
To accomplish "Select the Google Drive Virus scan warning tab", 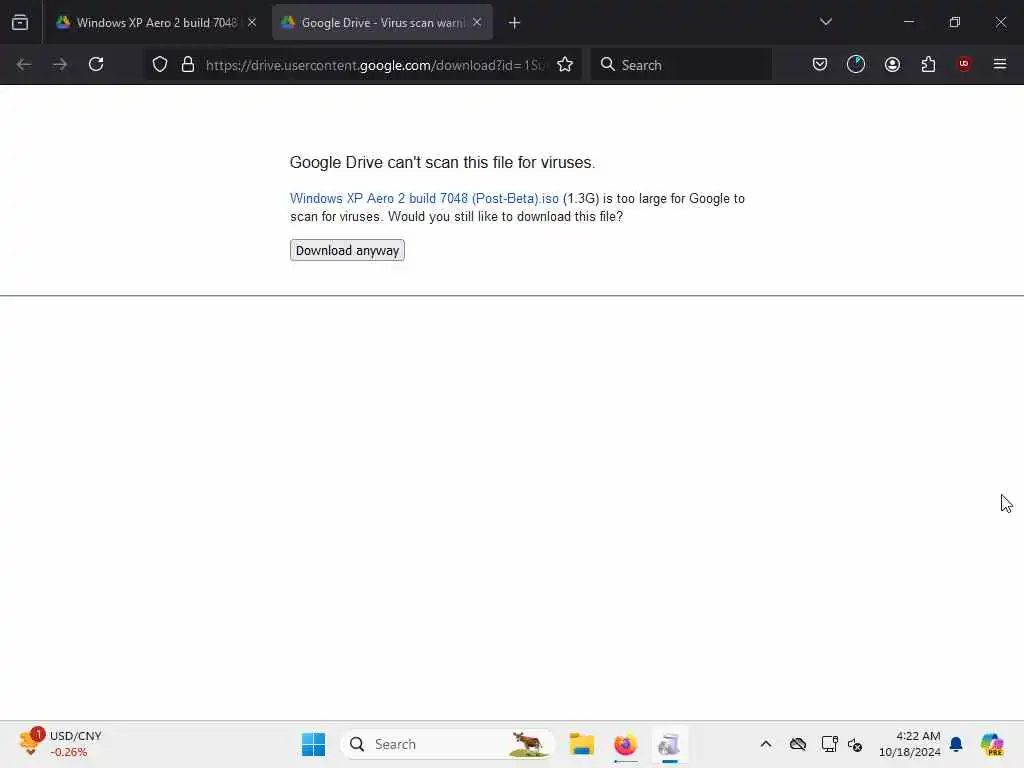I will [382, 23].
